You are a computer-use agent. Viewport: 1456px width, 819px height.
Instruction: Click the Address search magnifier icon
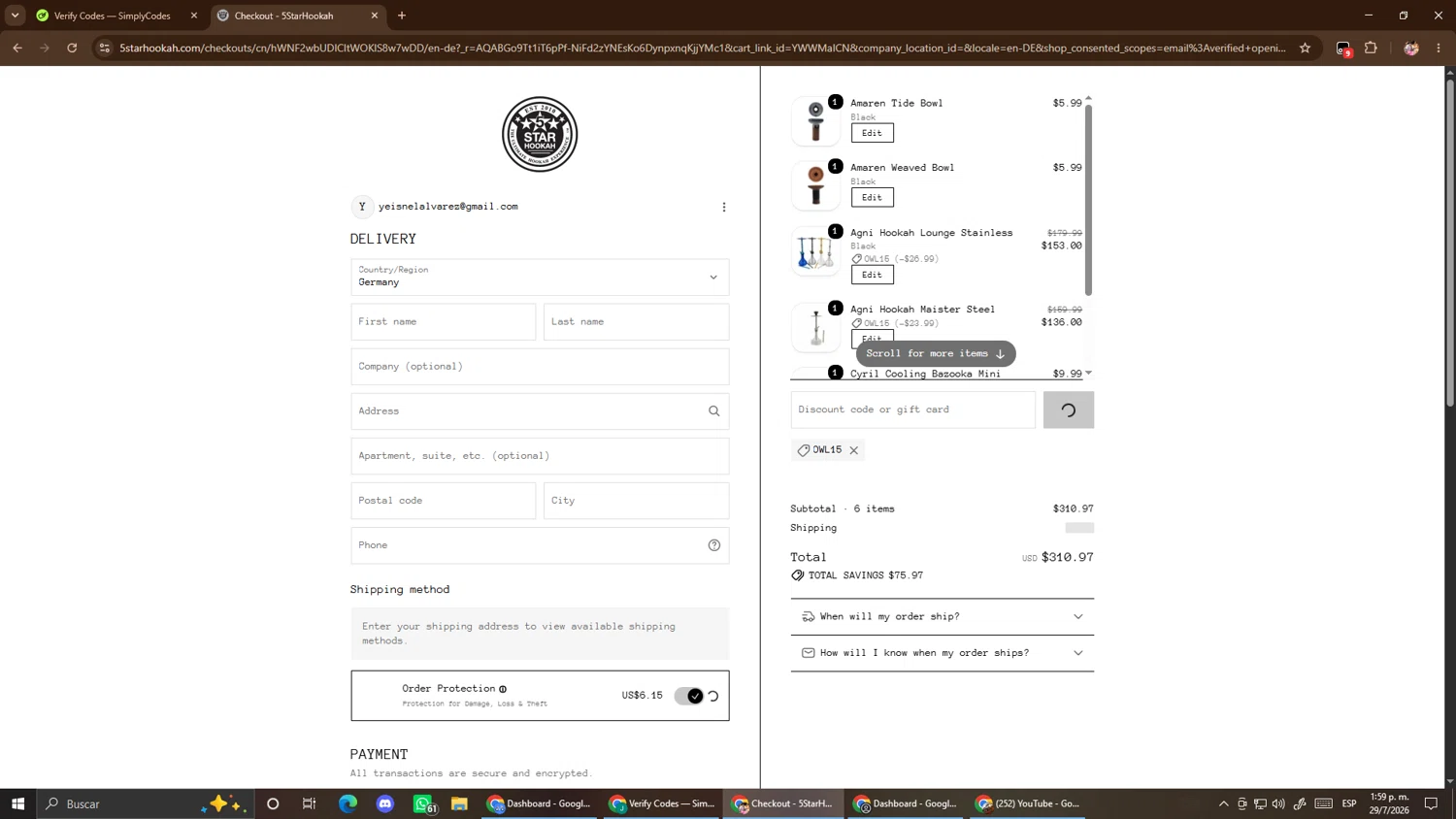click(714, 411)
